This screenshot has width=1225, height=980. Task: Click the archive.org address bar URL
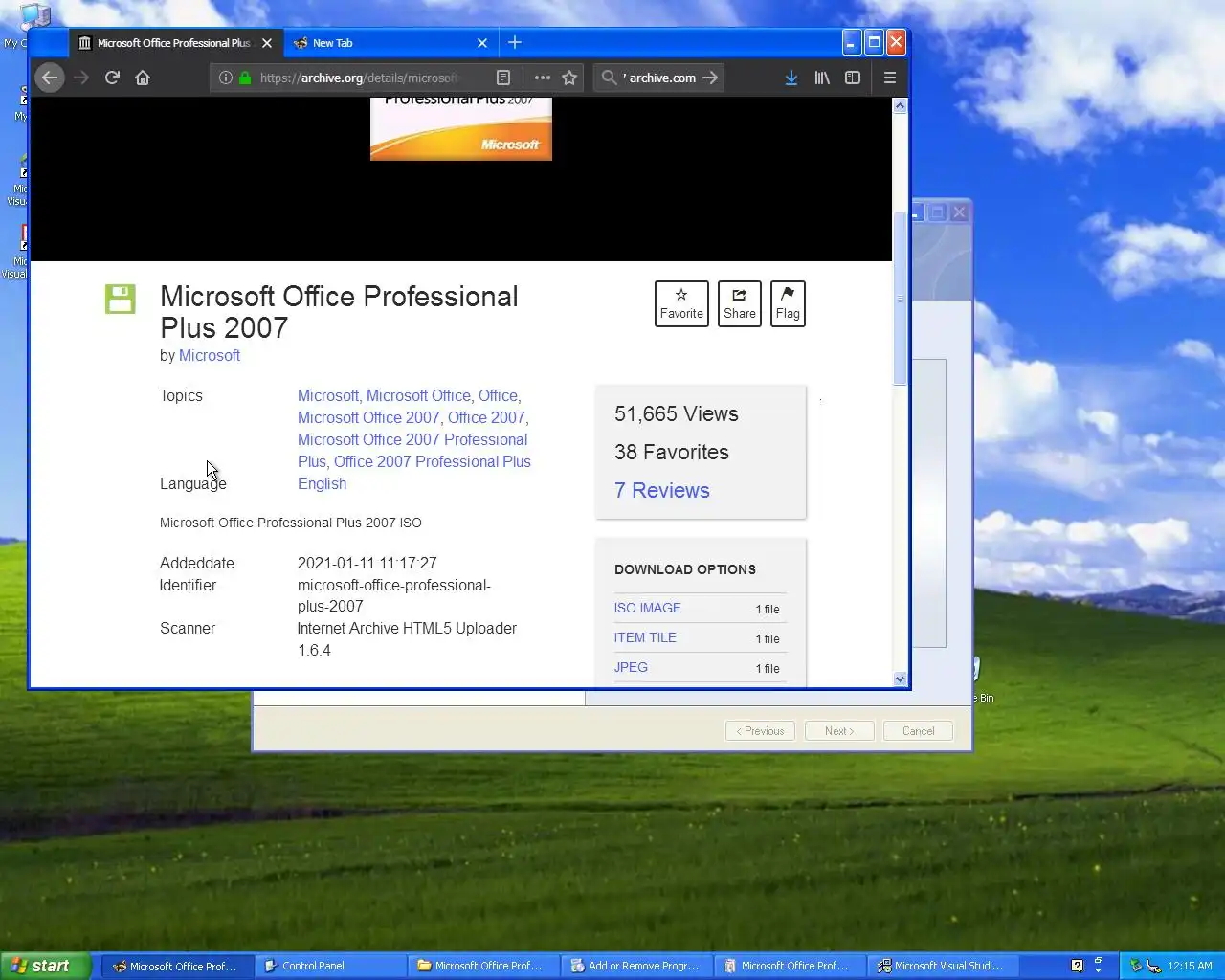tap(359, 78)
